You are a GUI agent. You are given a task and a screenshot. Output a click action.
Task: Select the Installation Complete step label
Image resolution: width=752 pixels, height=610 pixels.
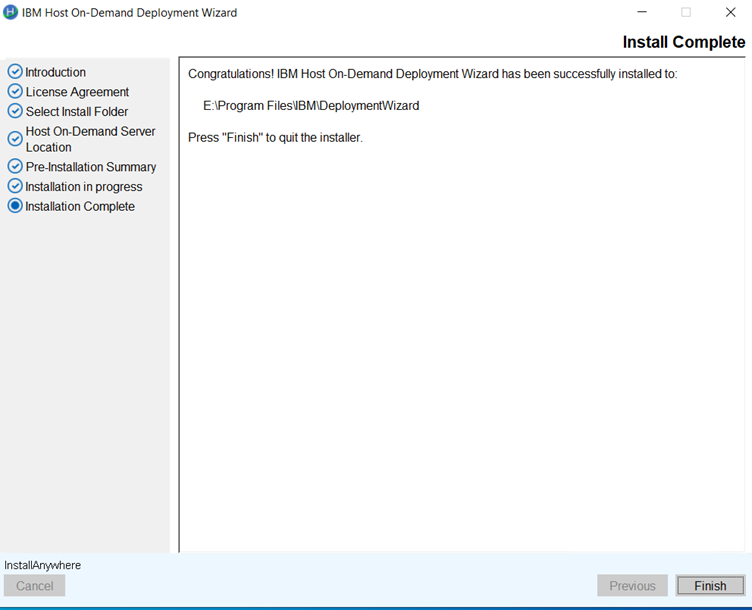[x=80, y=207]
